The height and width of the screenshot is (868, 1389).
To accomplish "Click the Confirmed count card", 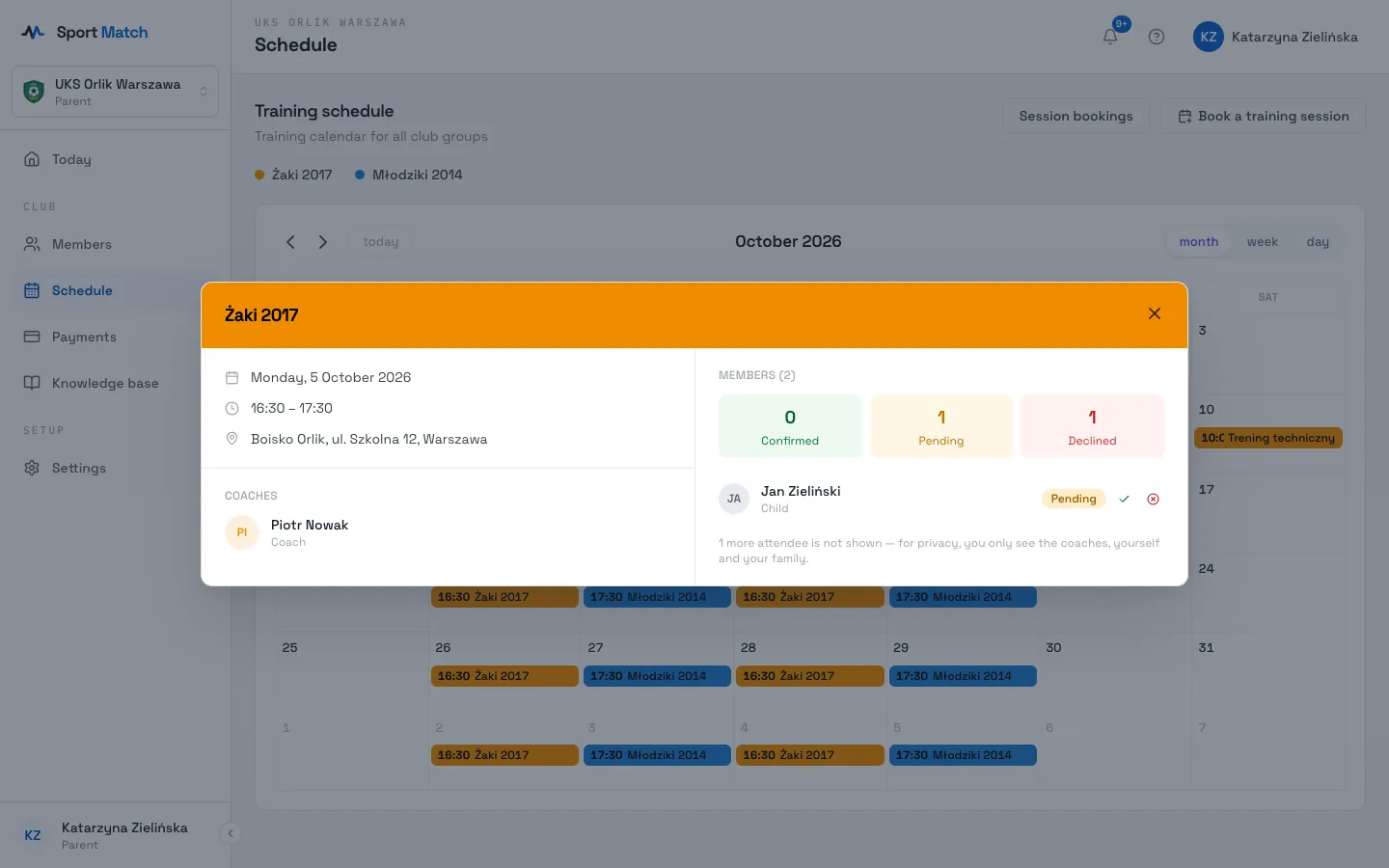I will tap(790, 426).
